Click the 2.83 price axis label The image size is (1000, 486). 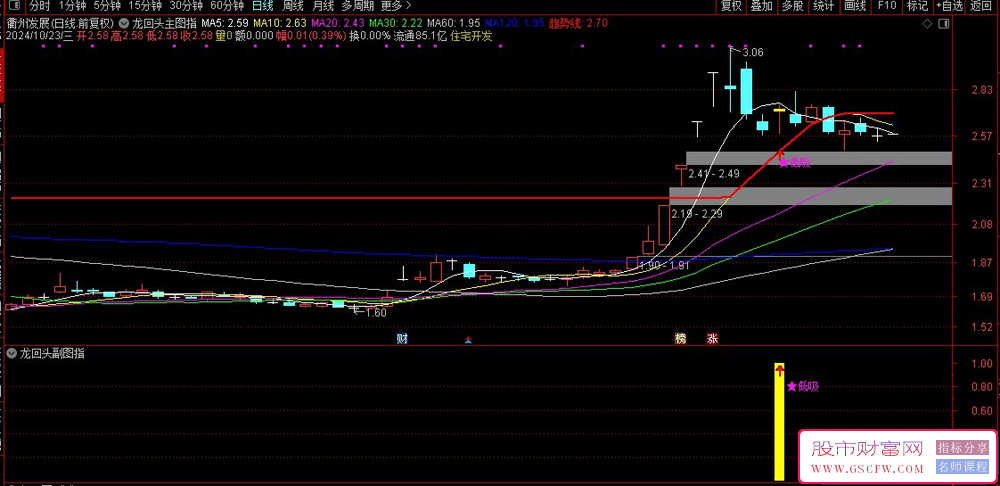pos(981,89)
